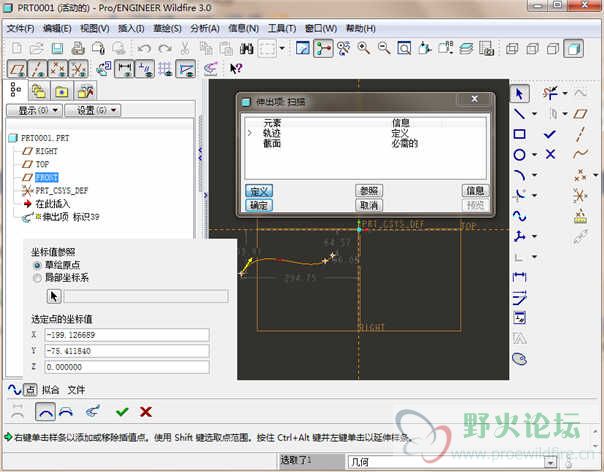
Task: Click the Redo arrow icon
Action: click(x=165, y=49)
